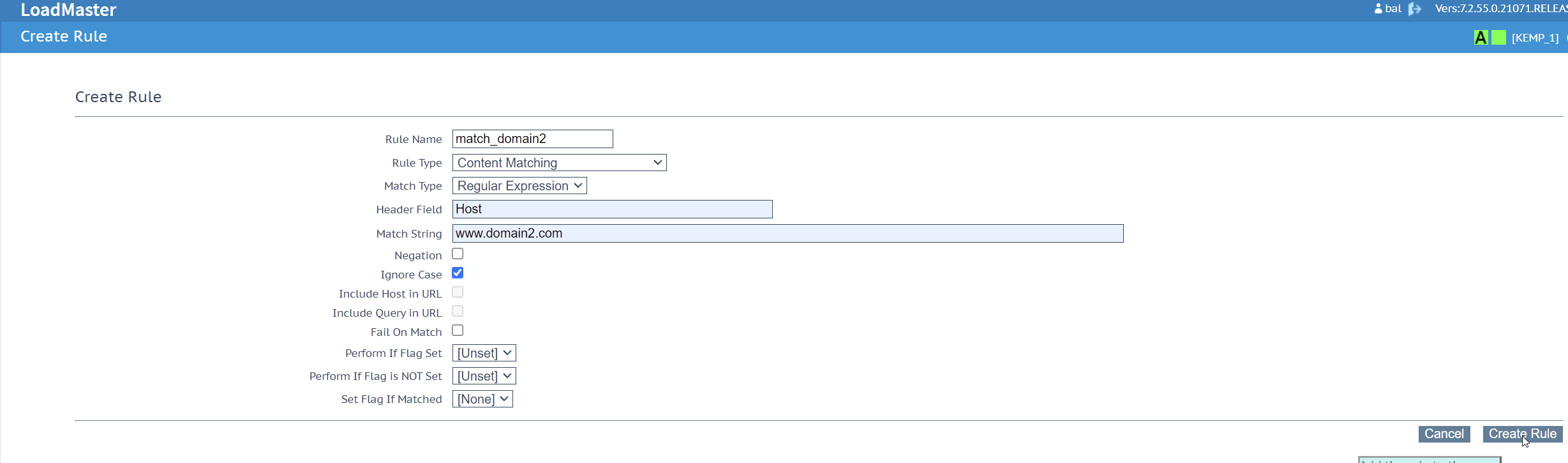Screen dimensions: 1568x463
Task: Click the Cancel button
Action: coord(1444,434)
